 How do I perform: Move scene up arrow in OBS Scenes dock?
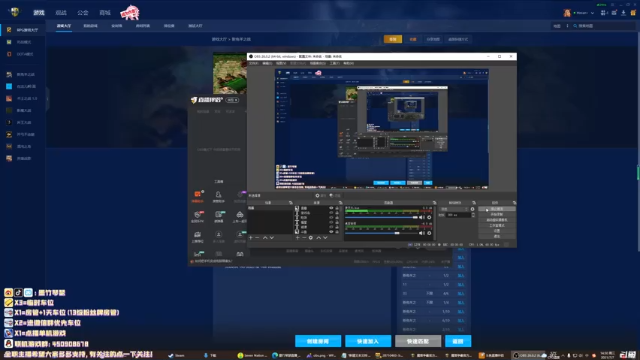(265, 238)
